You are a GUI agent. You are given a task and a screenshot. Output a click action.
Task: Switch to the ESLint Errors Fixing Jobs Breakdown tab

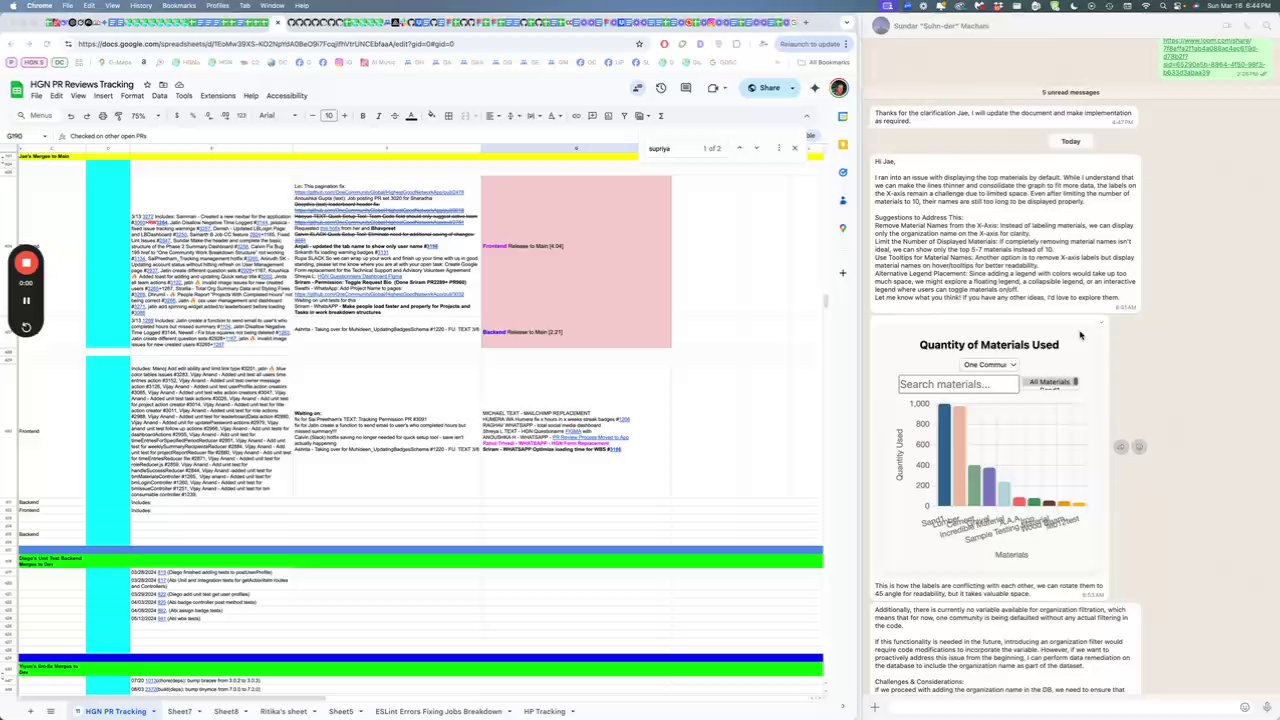[x=438, y=711]
